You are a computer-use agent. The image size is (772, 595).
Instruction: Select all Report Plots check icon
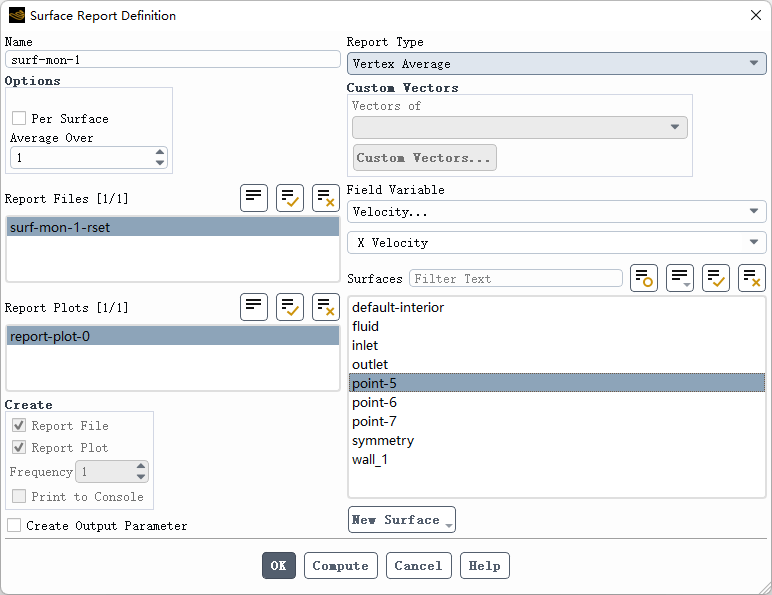click(x=290, y=307)
